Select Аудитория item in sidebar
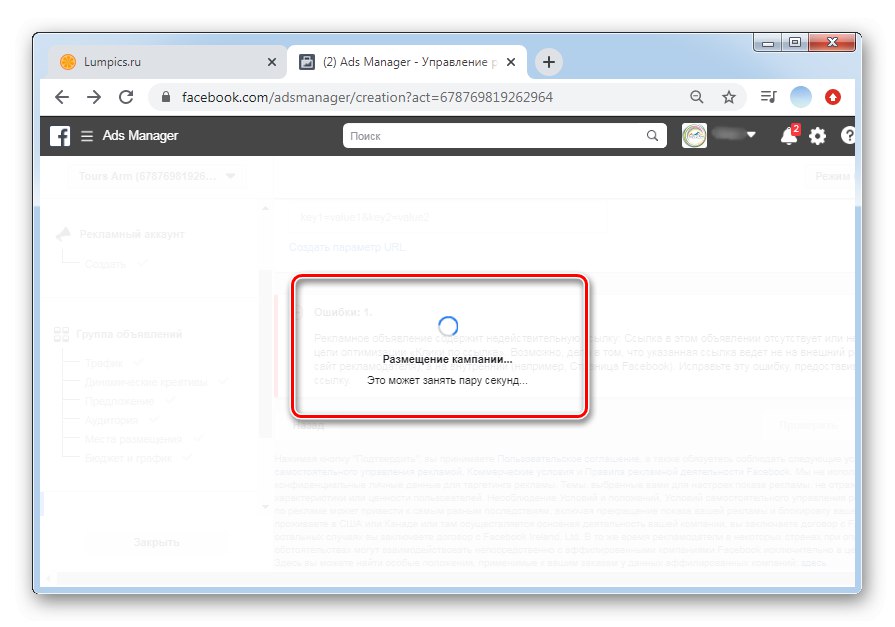Viewport: 895px width, 627px height. 111,420
